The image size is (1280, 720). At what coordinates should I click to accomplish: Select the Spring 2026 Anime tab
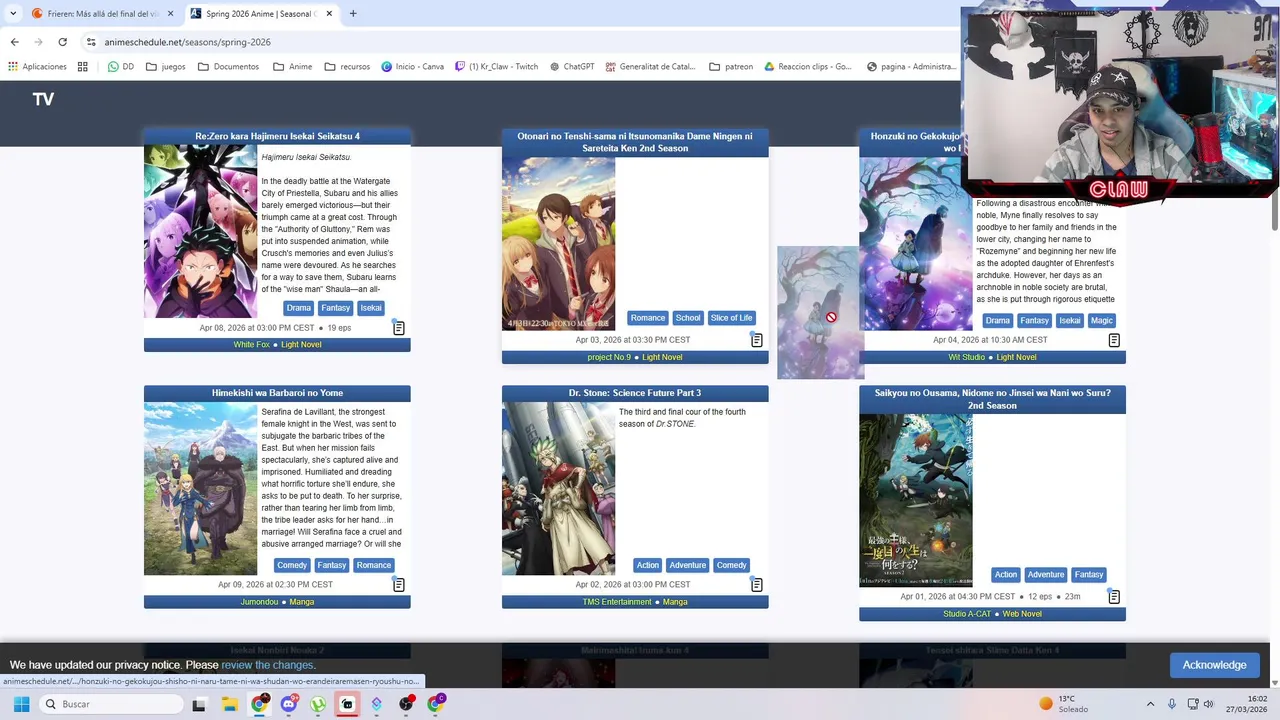tap(262, 13)
